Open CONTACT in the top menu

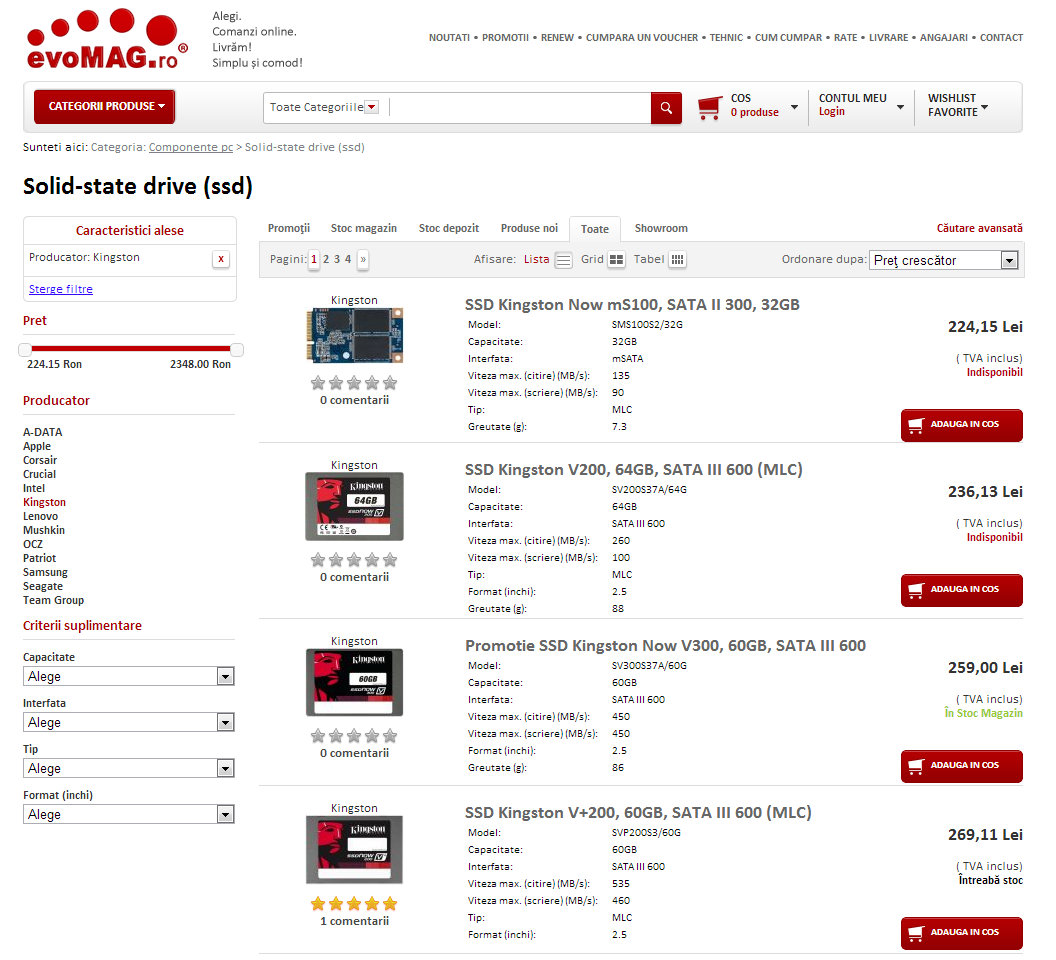tap(1001, 38)
